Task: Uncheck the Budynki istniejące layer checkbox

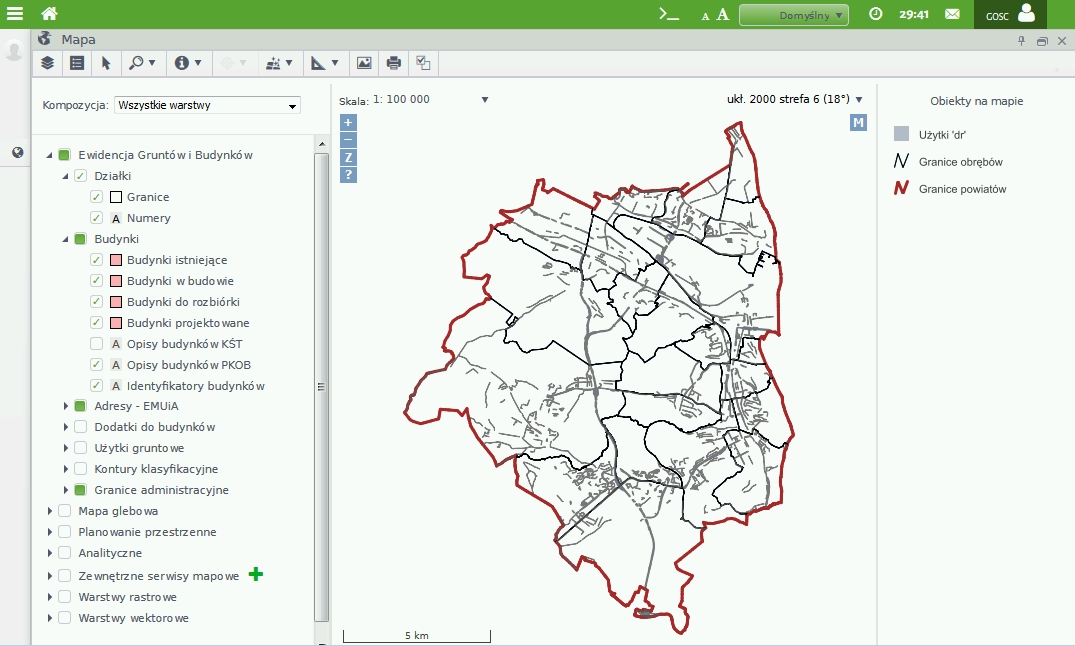Action: coord(96,260)
